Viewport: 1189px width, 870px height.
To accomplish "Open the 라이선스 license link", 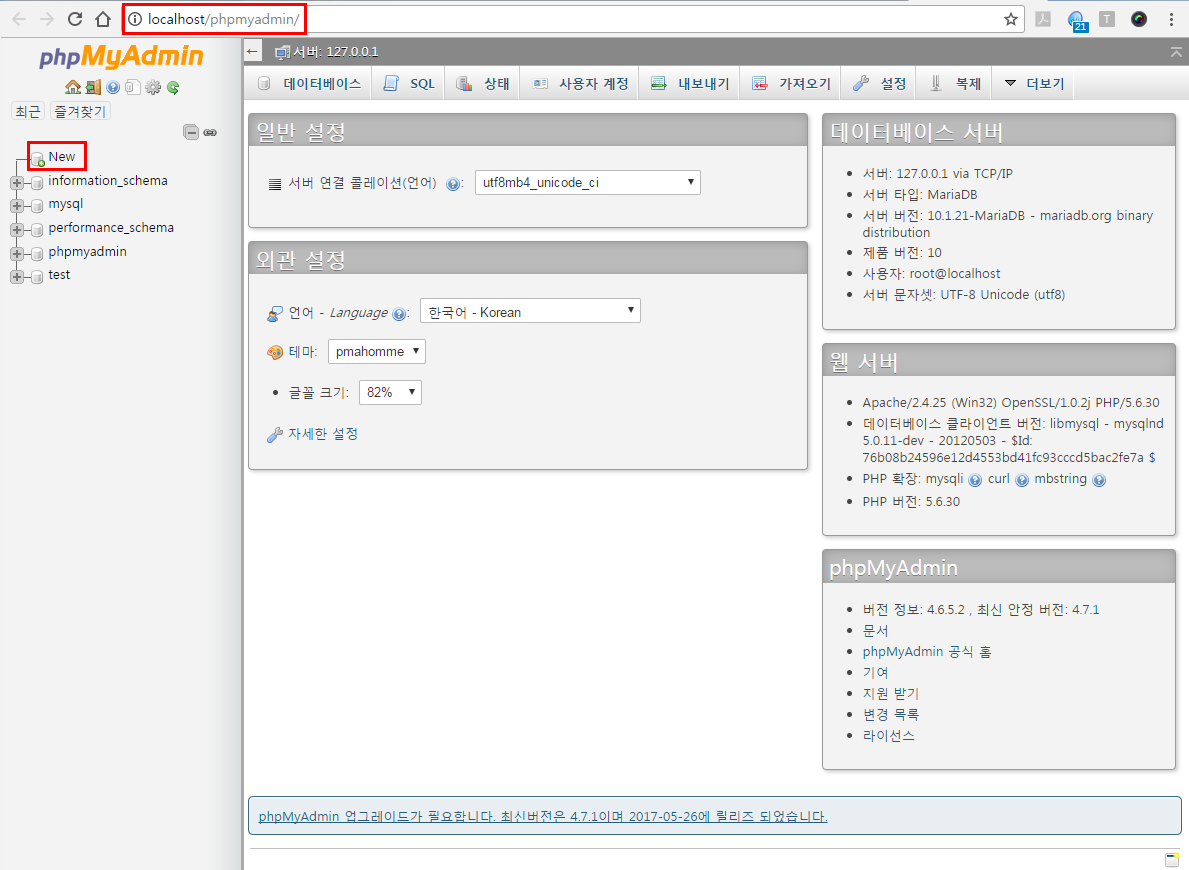I will 889,736.
